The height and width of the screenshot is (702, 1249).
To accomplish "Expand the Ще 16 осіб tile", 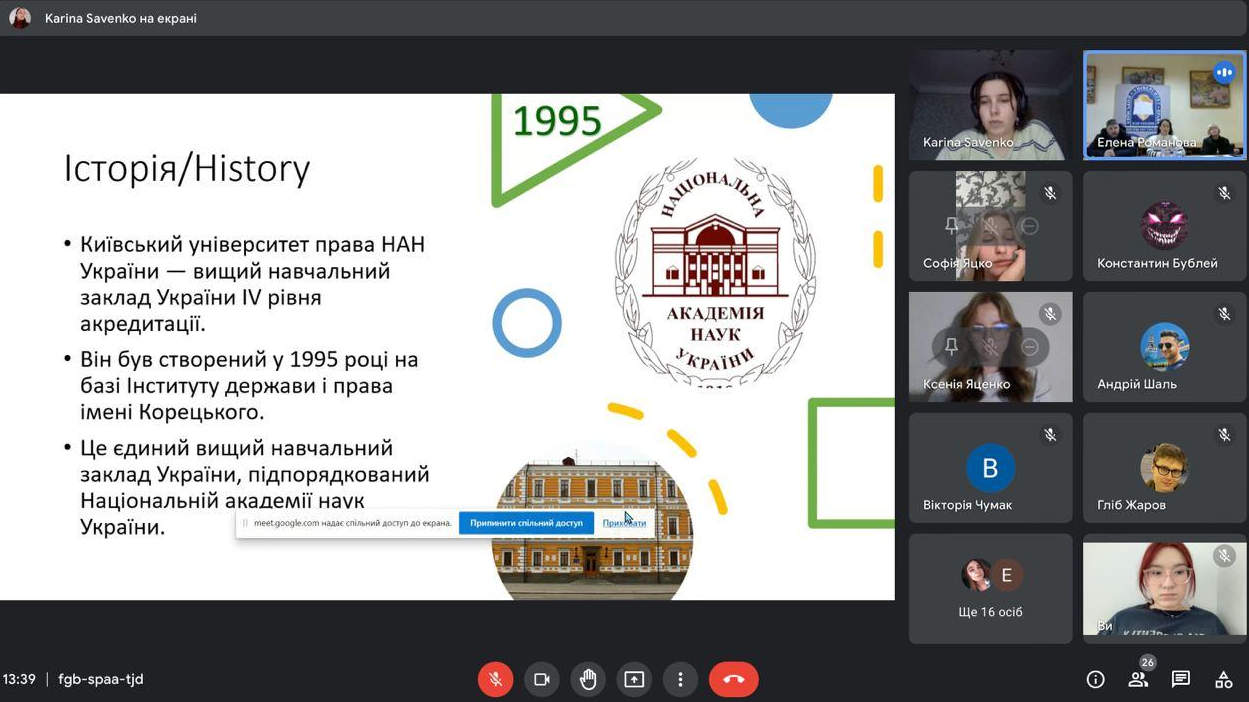I will 990,588.
